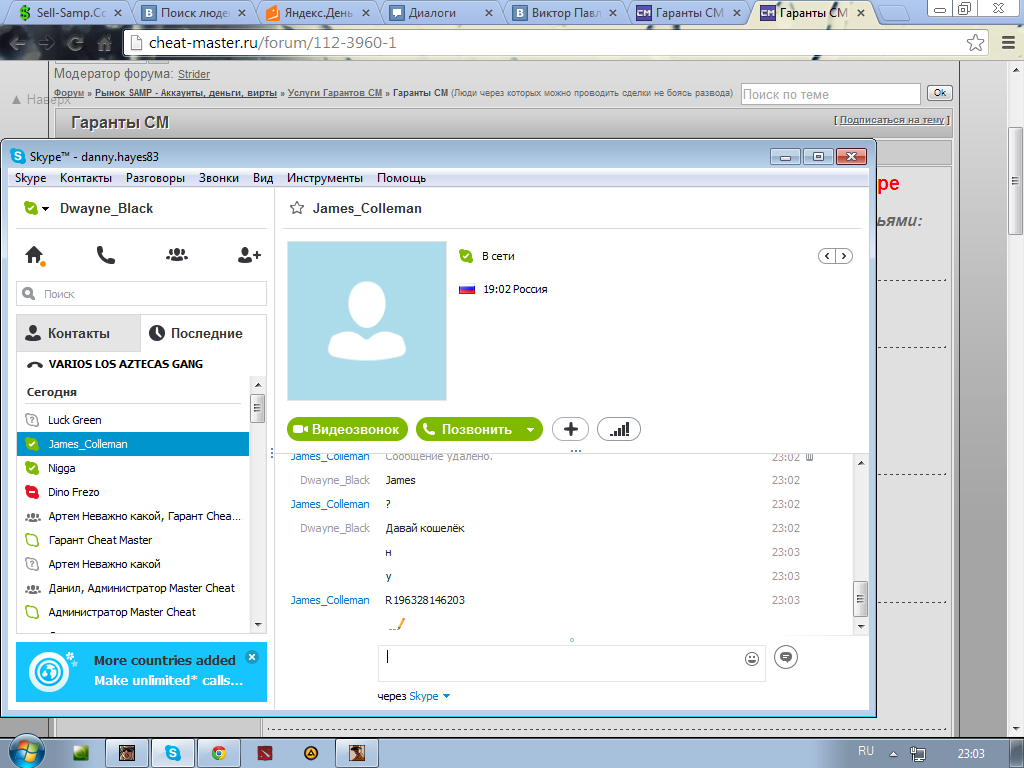Select contact James_Colleman in list

[133, 444]
